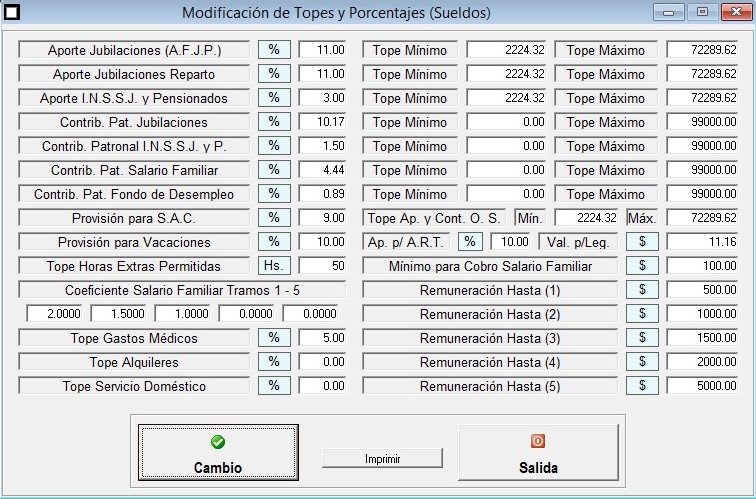756x499 pixels.
Task: Edit the Aporte Jubilaciones Reparto percentage field
Action: coord(322,74)
